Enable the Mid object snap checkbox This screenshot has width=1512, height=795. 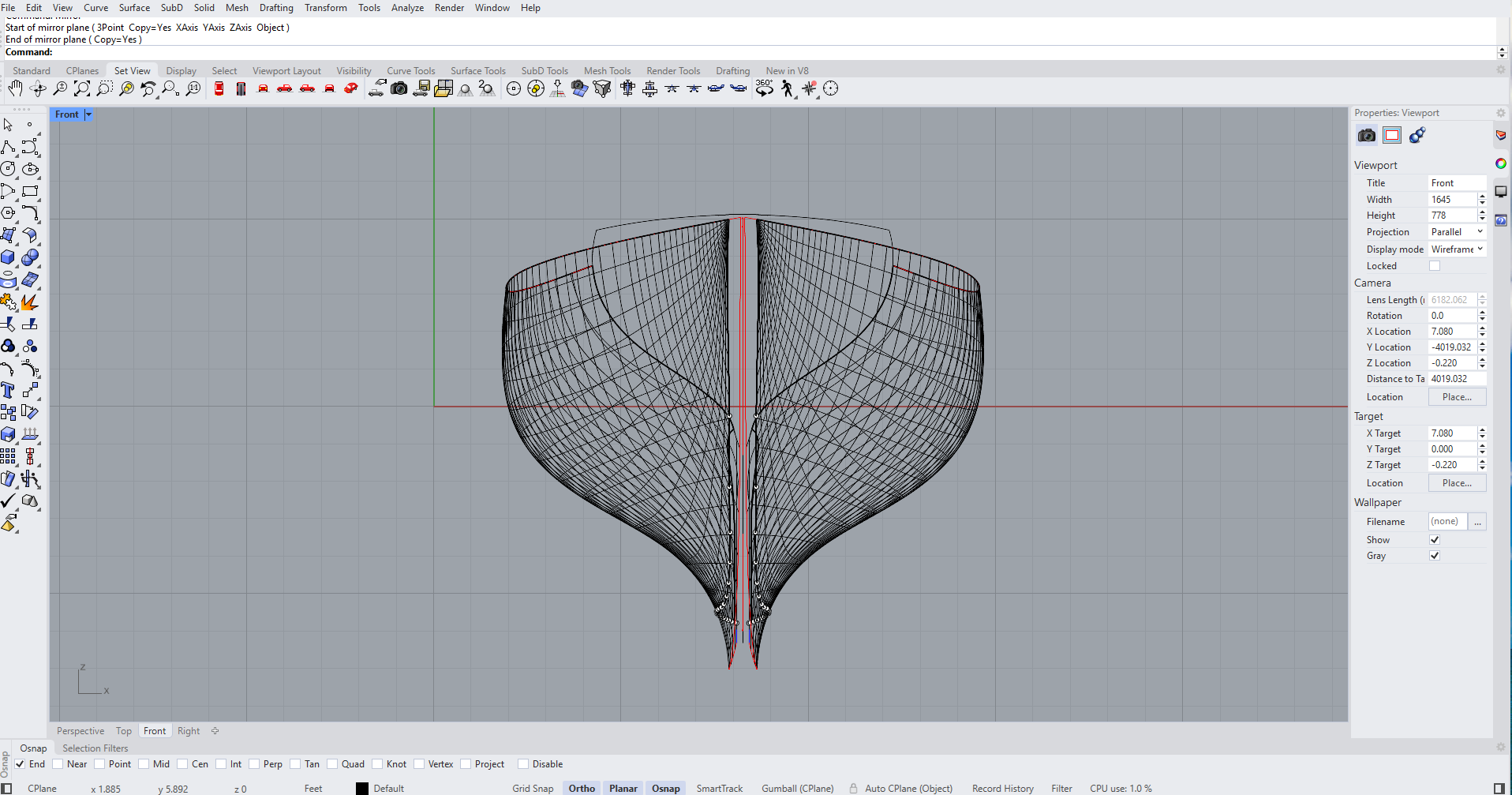pos(144,764)
